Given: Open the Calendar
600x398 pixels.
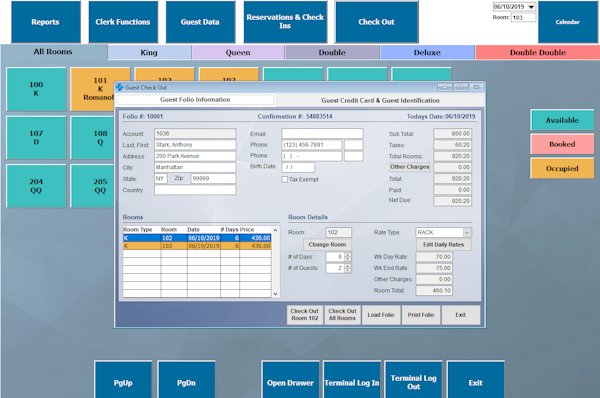Looking at the screenshot, I should click(x=567, y=22).
